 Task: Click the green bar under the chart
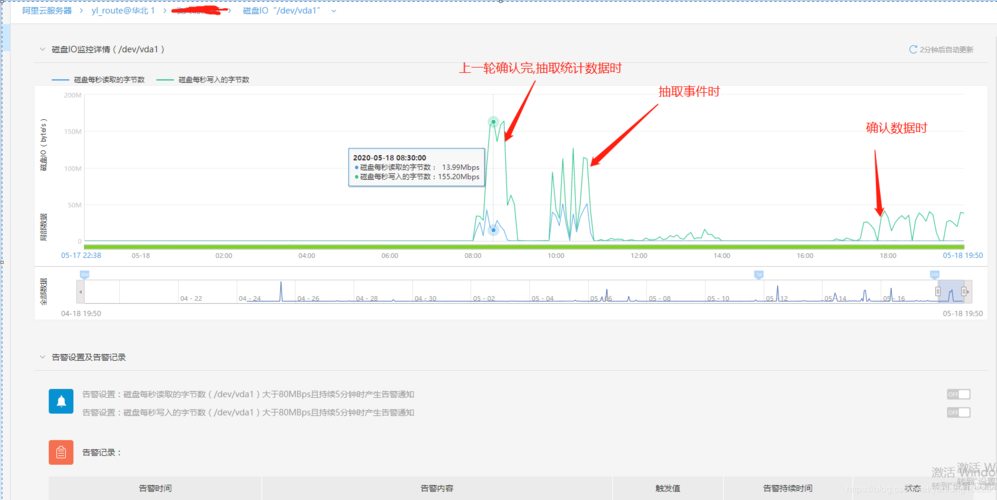pyautogui.click(x=524, y=247)
